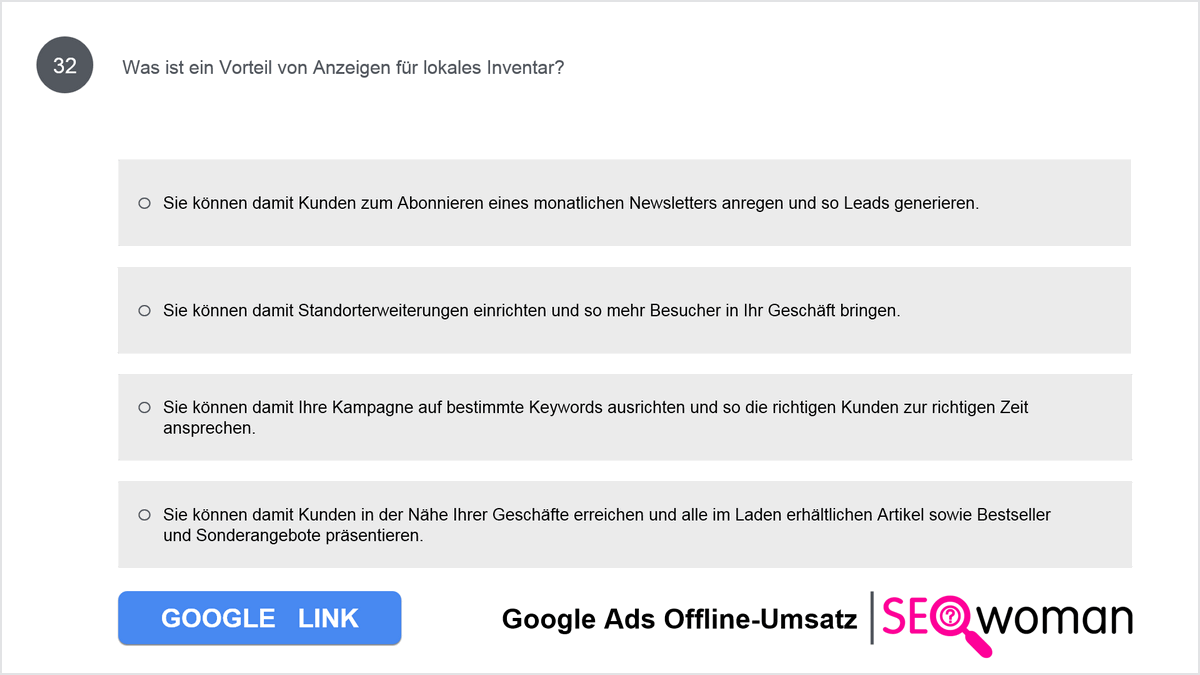Click the answer text mentioning monatlichen Newsletters
The image size is (1200, 675).
point(571,203)
